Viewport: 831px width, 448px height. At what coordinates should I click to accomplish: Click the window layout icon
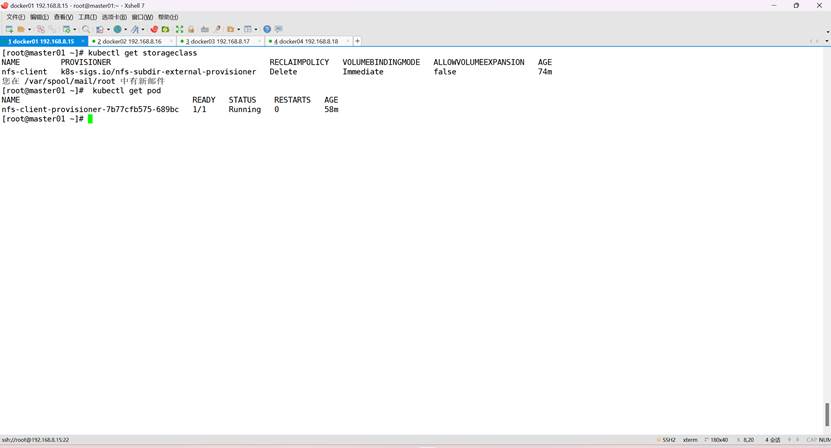click(x=247, y=29)
